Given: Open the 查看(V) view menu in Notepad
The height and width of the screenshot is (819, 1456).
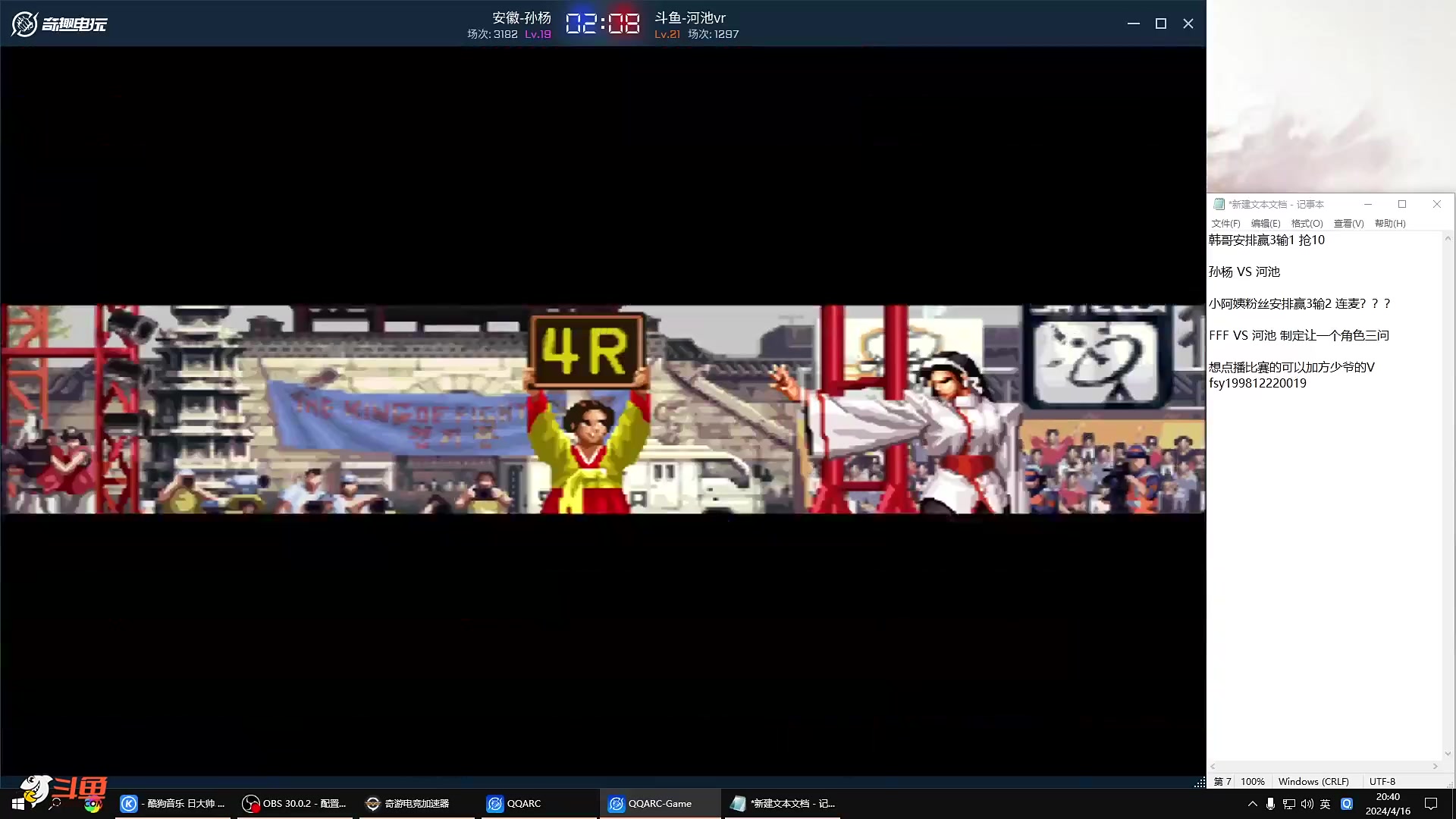Looking at the screenshot, I should 1348,223.
